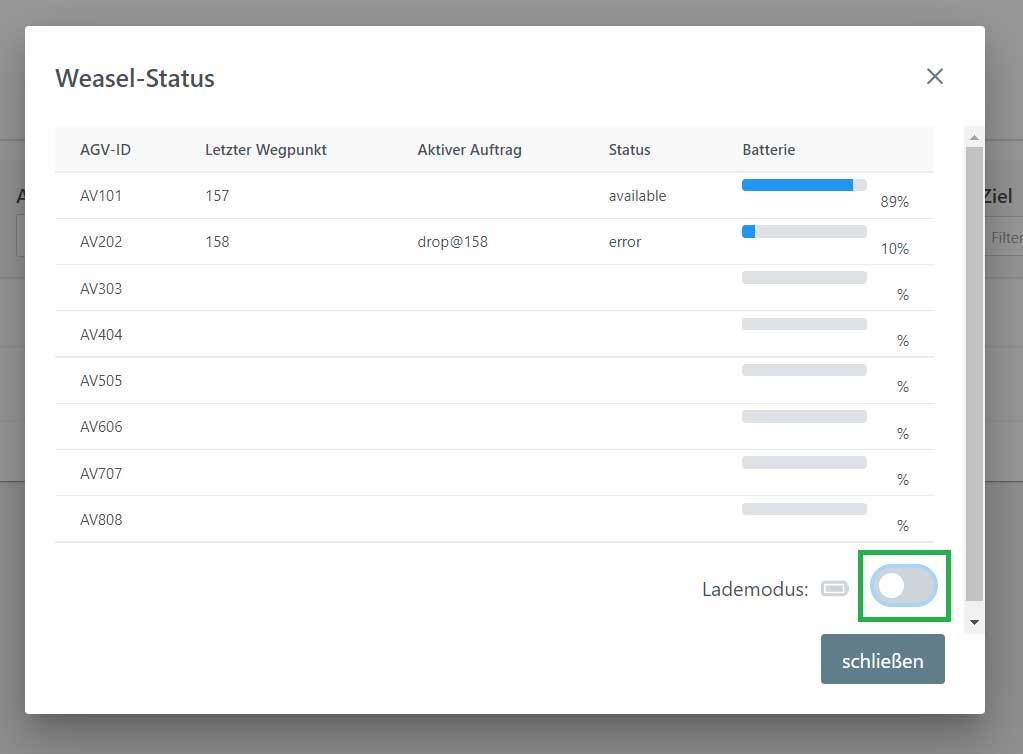
Task: Click AV101's 89% battery bar
Action: tap(803, 185)
